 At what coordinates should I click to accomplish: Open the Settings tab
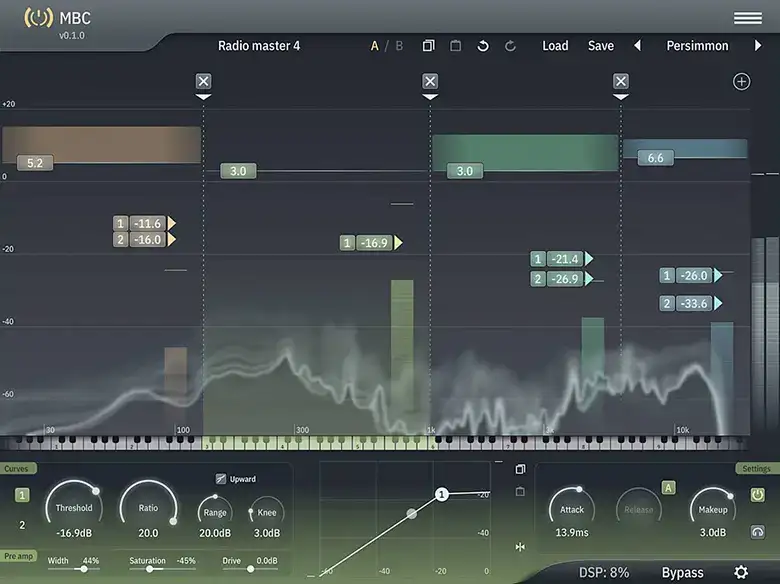pos(757,469)
